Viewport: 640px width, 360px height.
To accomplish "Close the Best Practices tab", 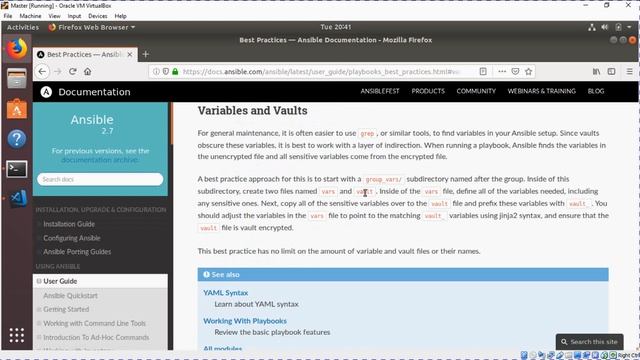I will 130,54.
